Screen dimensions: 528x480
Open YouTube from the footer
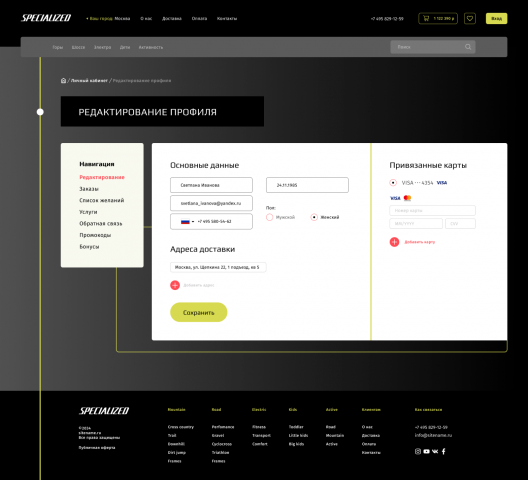427,451
